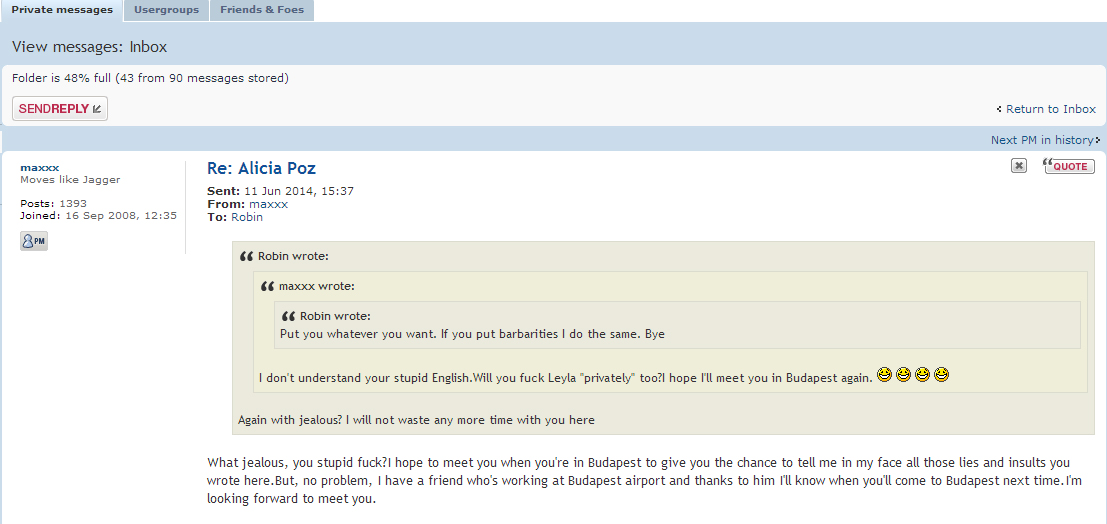Click quote mark icon beside 'maxxx wrote'
This screenshot has height=524, width=1107.
point(267,287)
